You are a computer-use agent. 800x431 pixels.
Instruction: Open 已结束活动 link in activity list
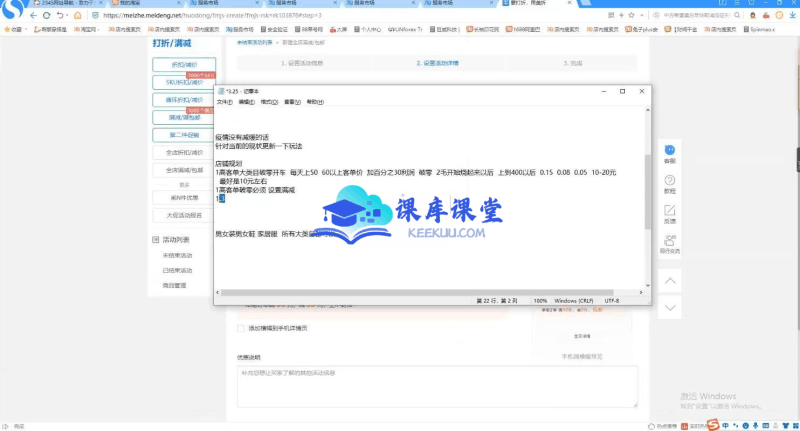pyautogui.click(x=177, y=270)
